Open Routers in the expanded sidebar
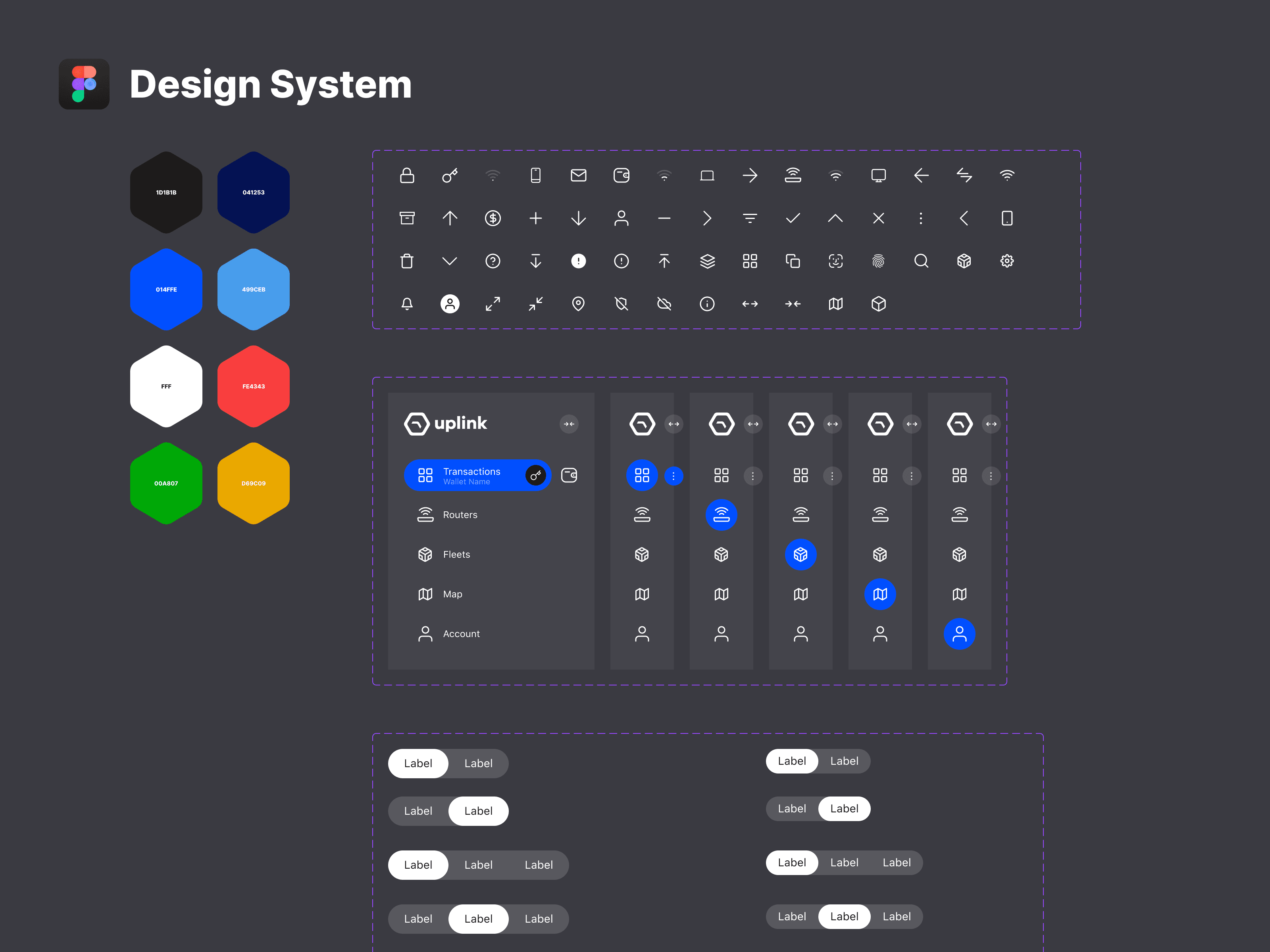The width and height of the screenshot is (1270, 952). (459, 515)
